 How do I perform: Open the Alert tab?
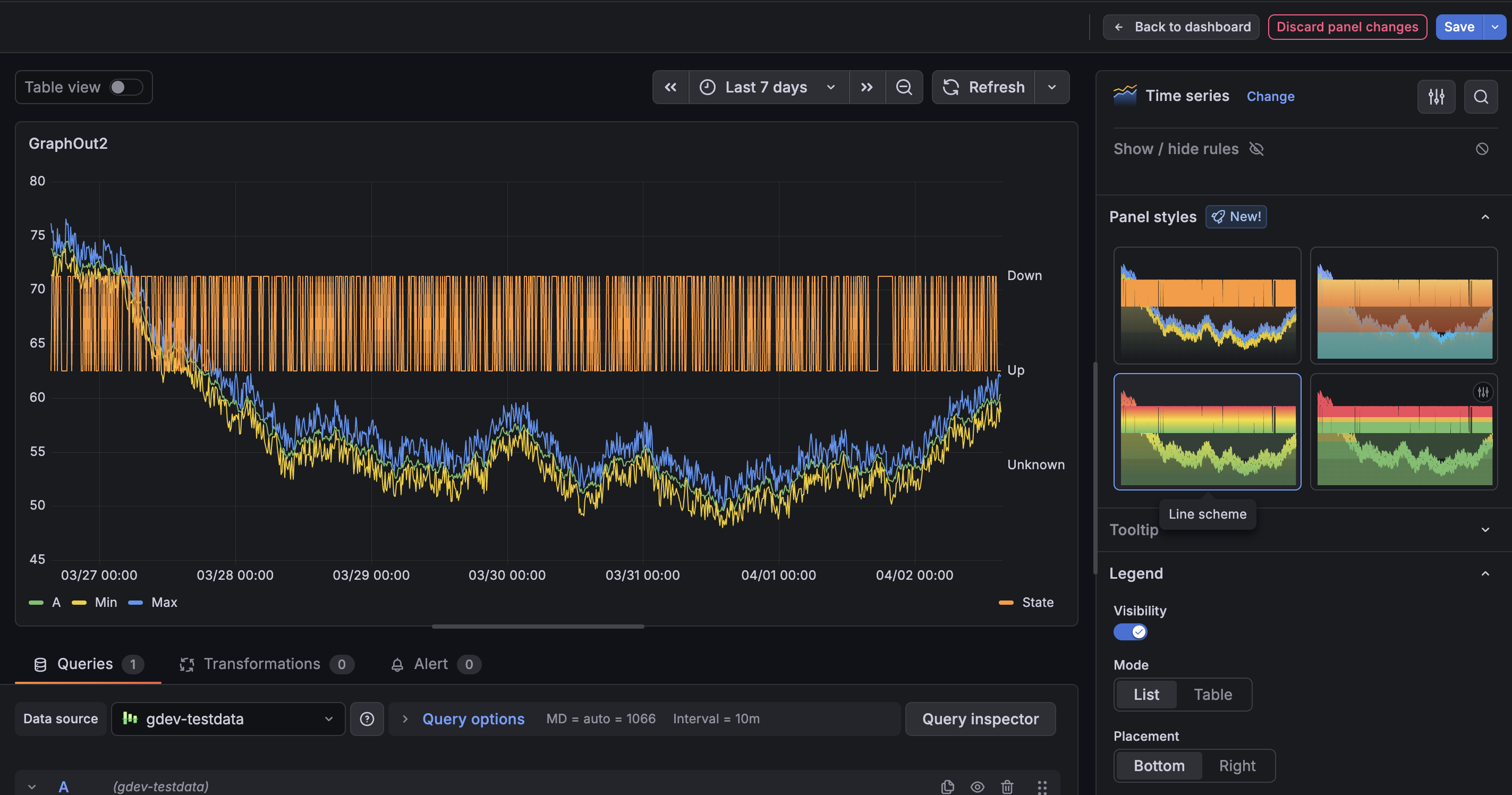click(431, 664)
